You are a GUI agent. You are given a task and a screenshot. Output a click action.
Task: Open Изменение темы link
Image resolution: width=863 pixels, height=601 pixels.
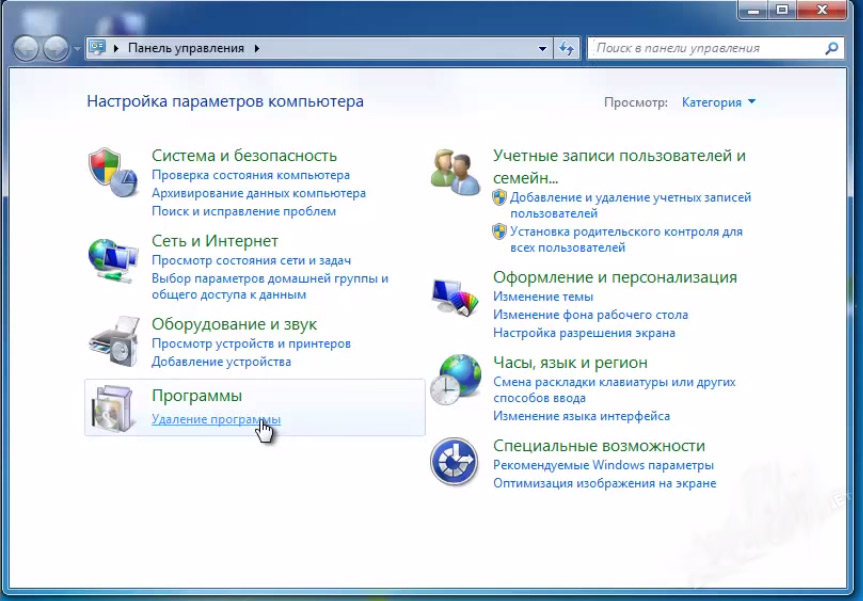coord(543,297)
